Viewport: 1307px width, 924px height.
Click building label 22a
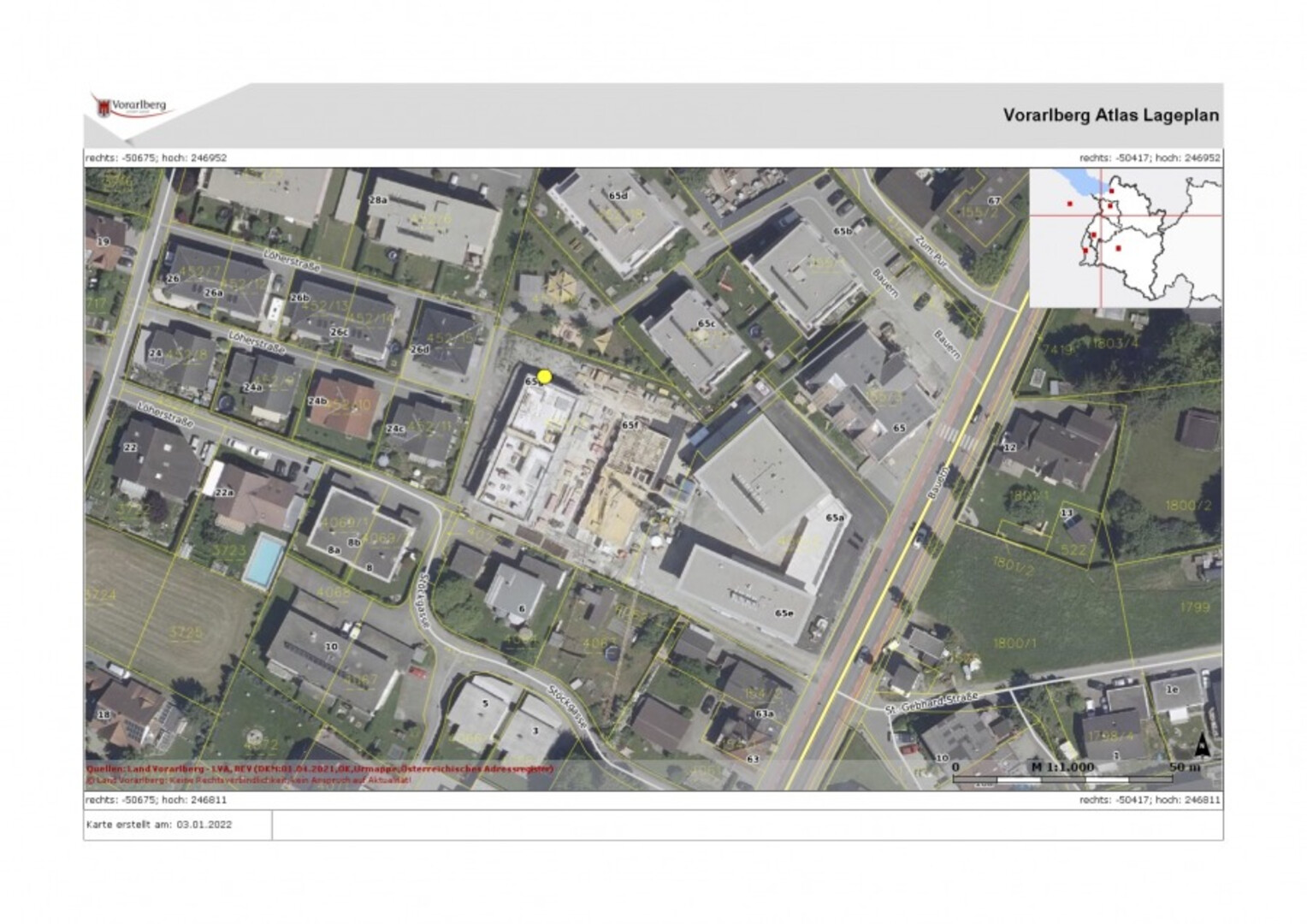click(223, 492)
